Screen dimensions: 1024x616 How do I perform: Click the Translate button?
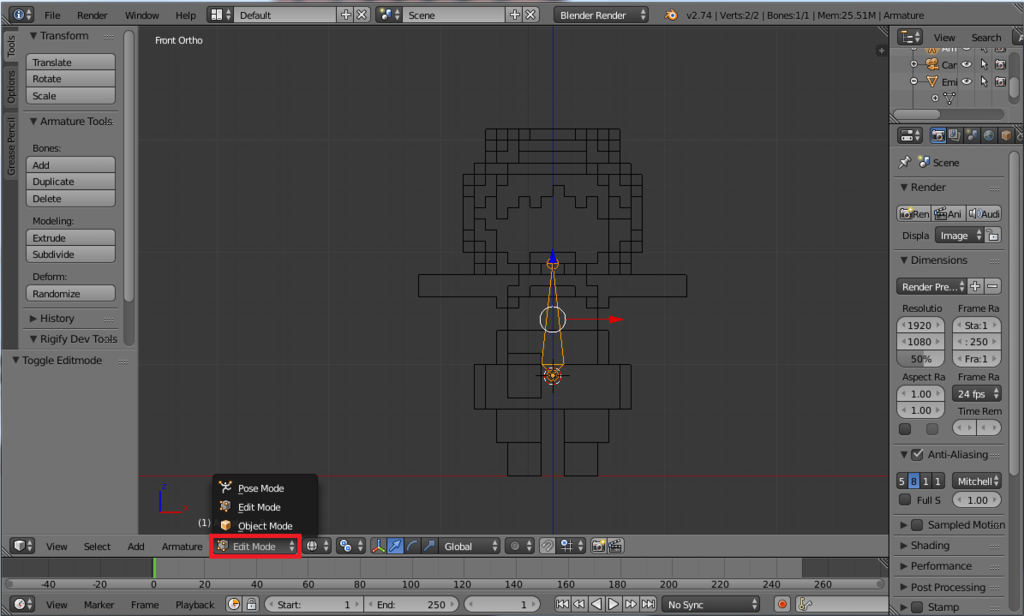pos(71,62)
